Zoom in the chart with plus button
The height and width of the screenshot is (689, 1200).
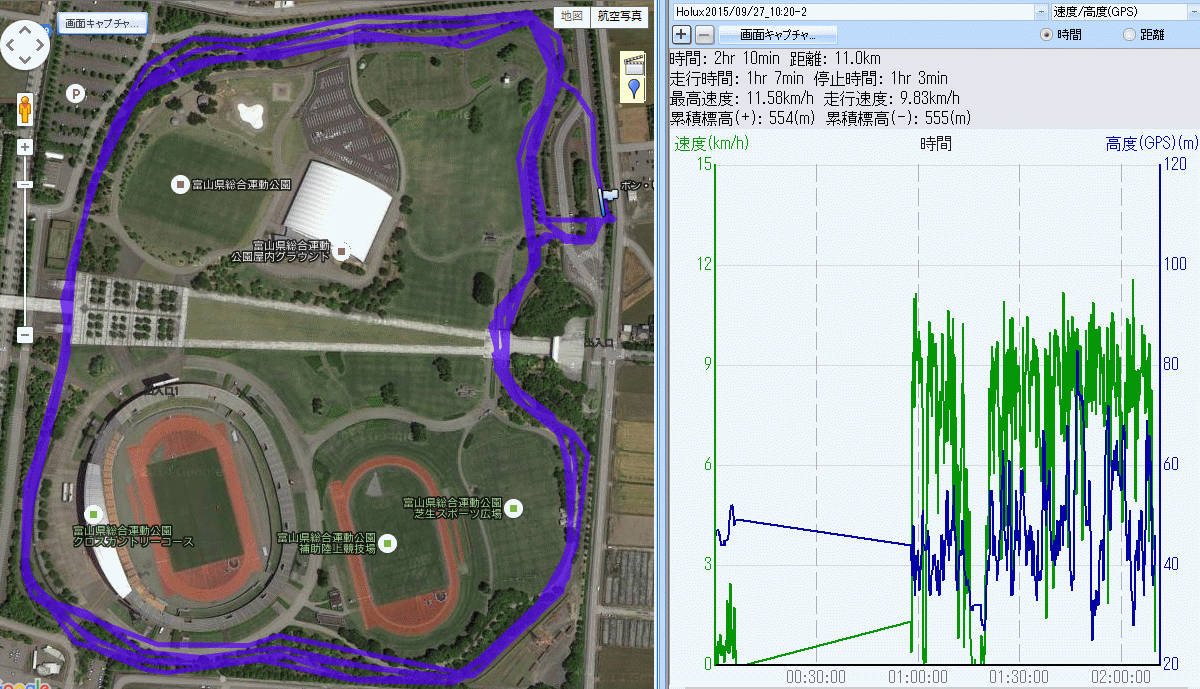tap(682, 34)
